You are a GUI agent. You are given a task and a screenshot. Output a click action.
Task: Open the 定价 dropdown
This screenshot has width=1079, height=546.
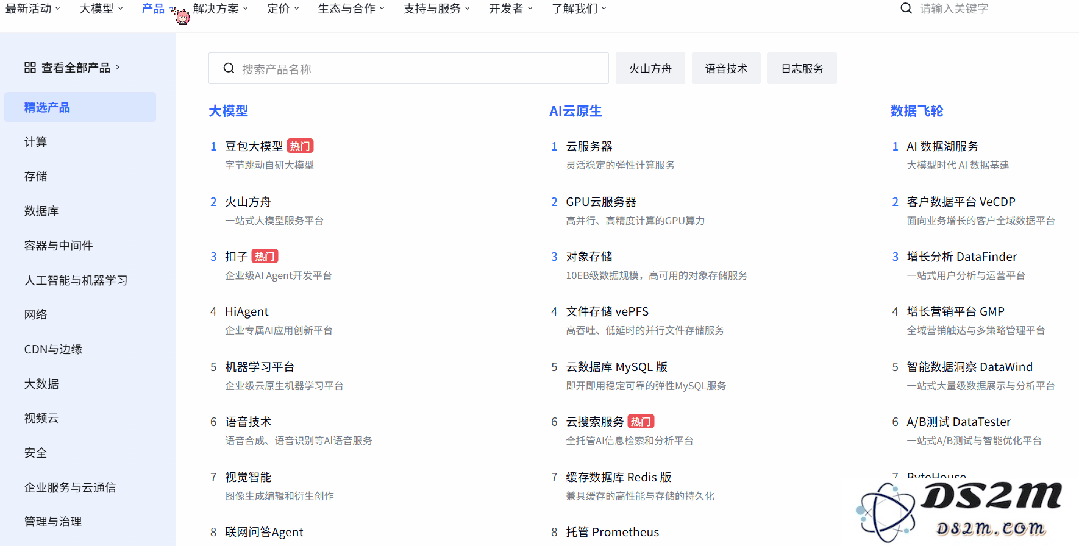click(x=283, y=9)
